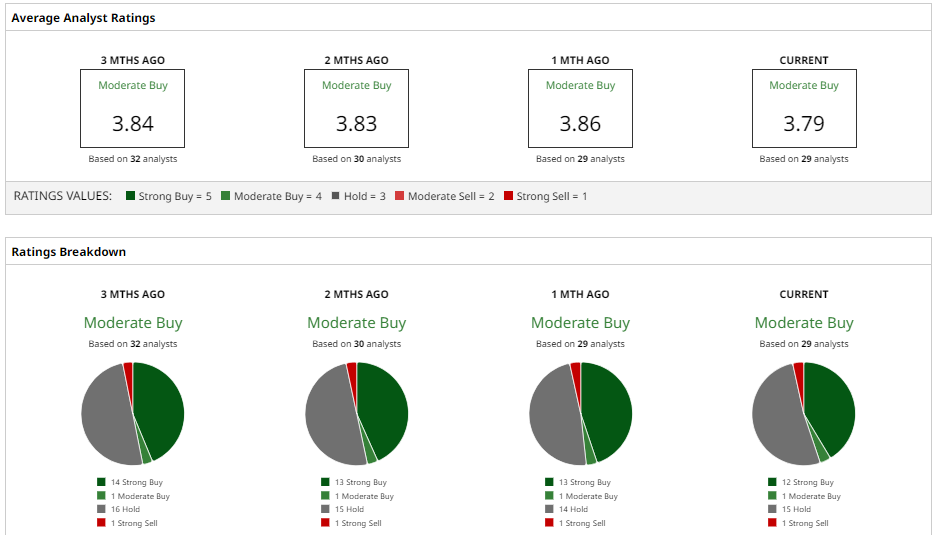Click 1 Strong Sell entry under 2 MTHS AGO
Viewport: 950px width, 535px height.
pyautogui.click(x=357, y=523)
